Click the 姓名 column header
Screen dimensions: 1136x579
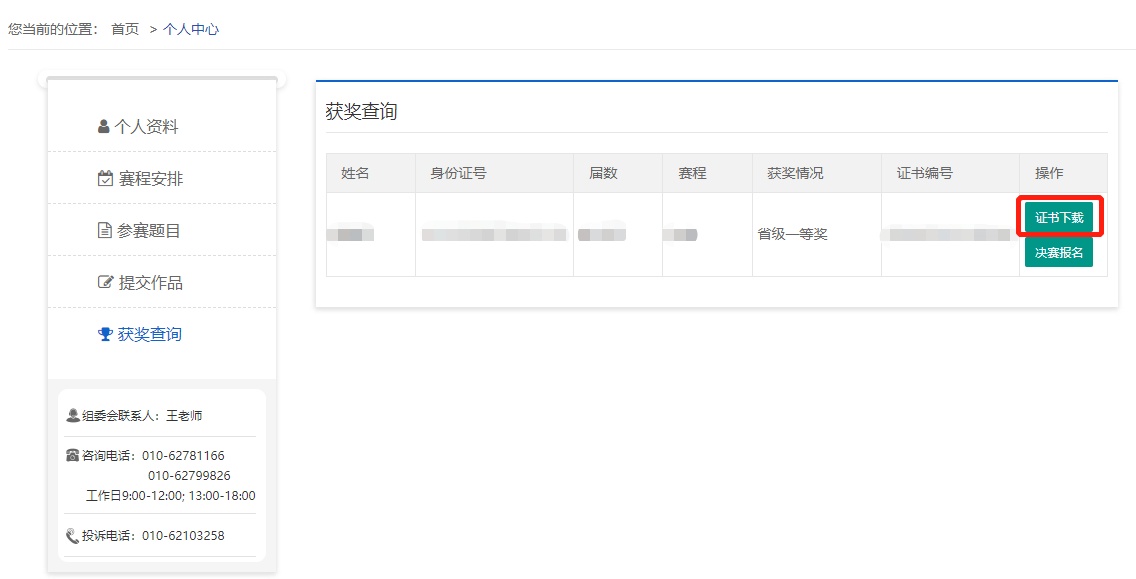tap(355, 173)
